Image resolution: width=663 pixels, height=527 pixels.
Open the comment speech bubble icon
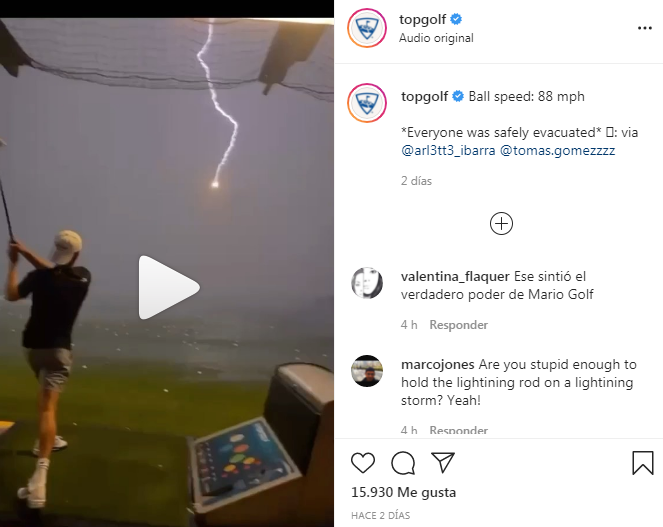tap(403, 463)
